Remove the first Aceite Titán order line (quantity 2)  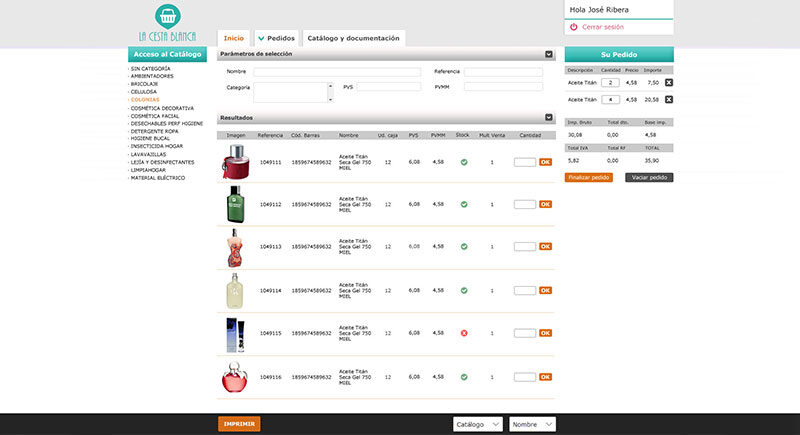pos(669,83)
